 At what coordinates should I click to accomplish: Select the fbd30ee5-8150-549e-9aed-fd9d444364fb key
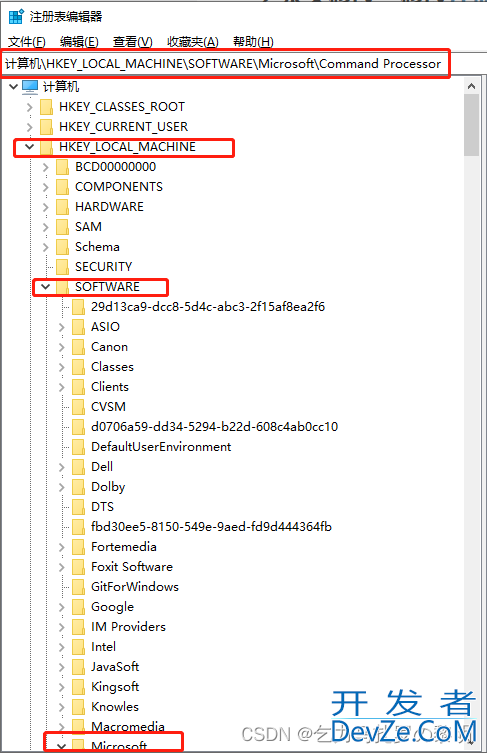coord(211,527)
